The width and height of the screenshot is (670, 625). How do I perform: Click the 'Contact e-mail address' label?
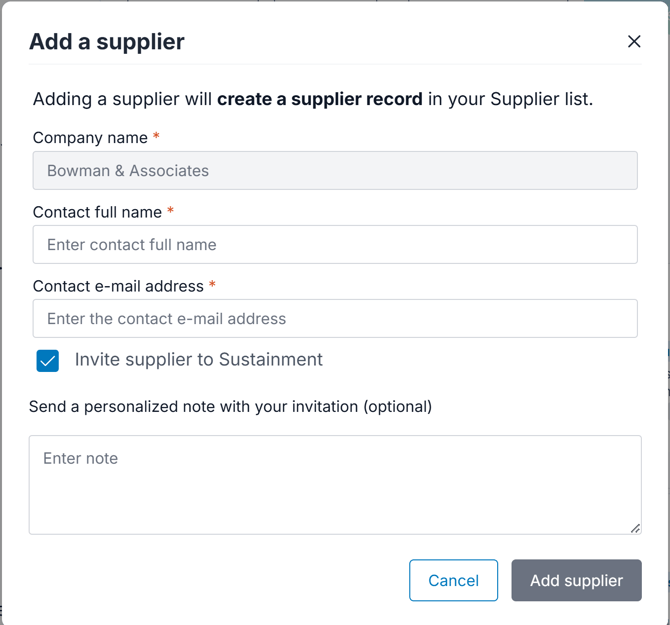coord(118,286)
